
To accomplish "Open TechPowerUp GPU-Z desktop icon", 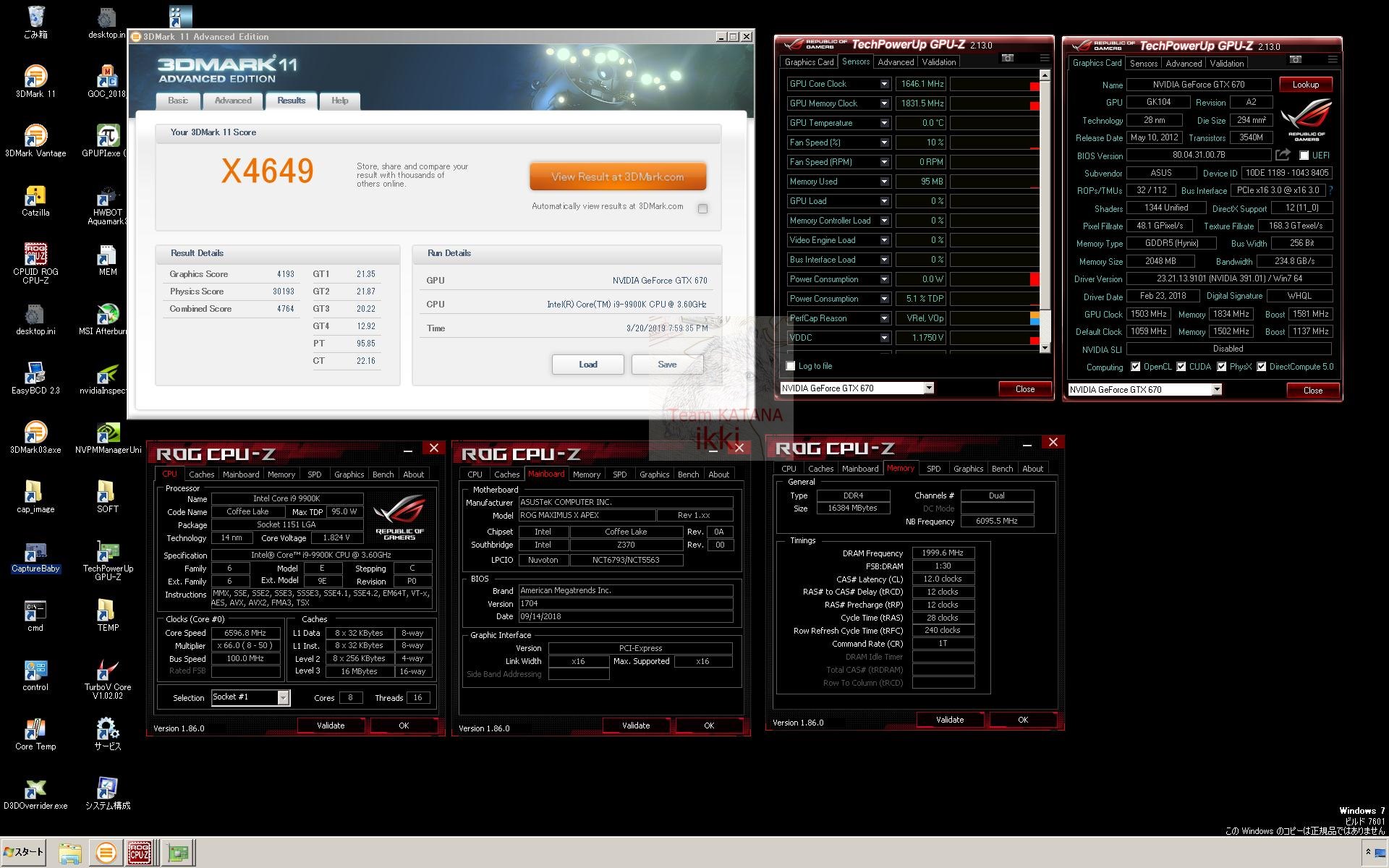I will coord(108,561).
